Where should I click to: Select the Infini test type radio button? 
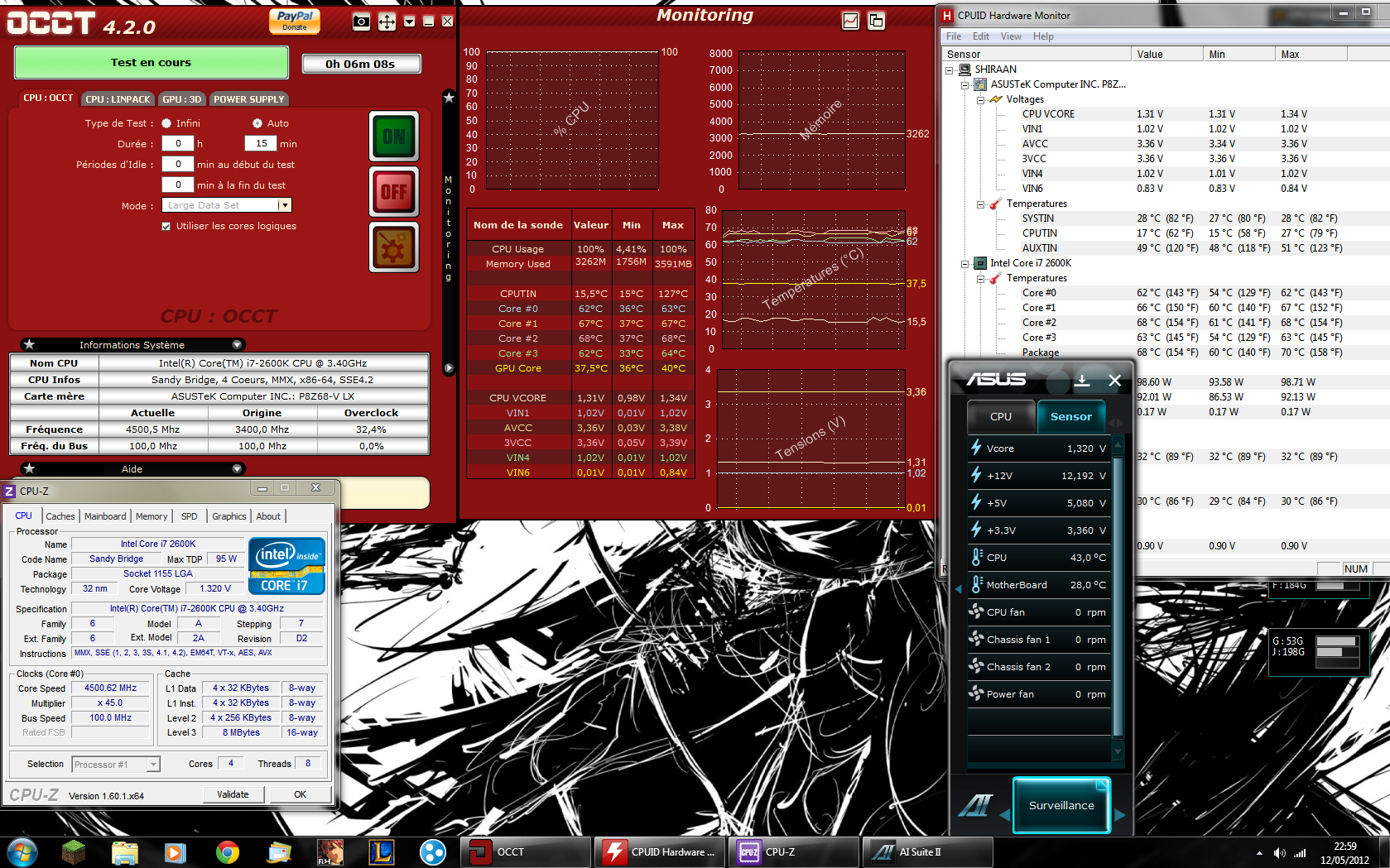click(x=166, y=123)
